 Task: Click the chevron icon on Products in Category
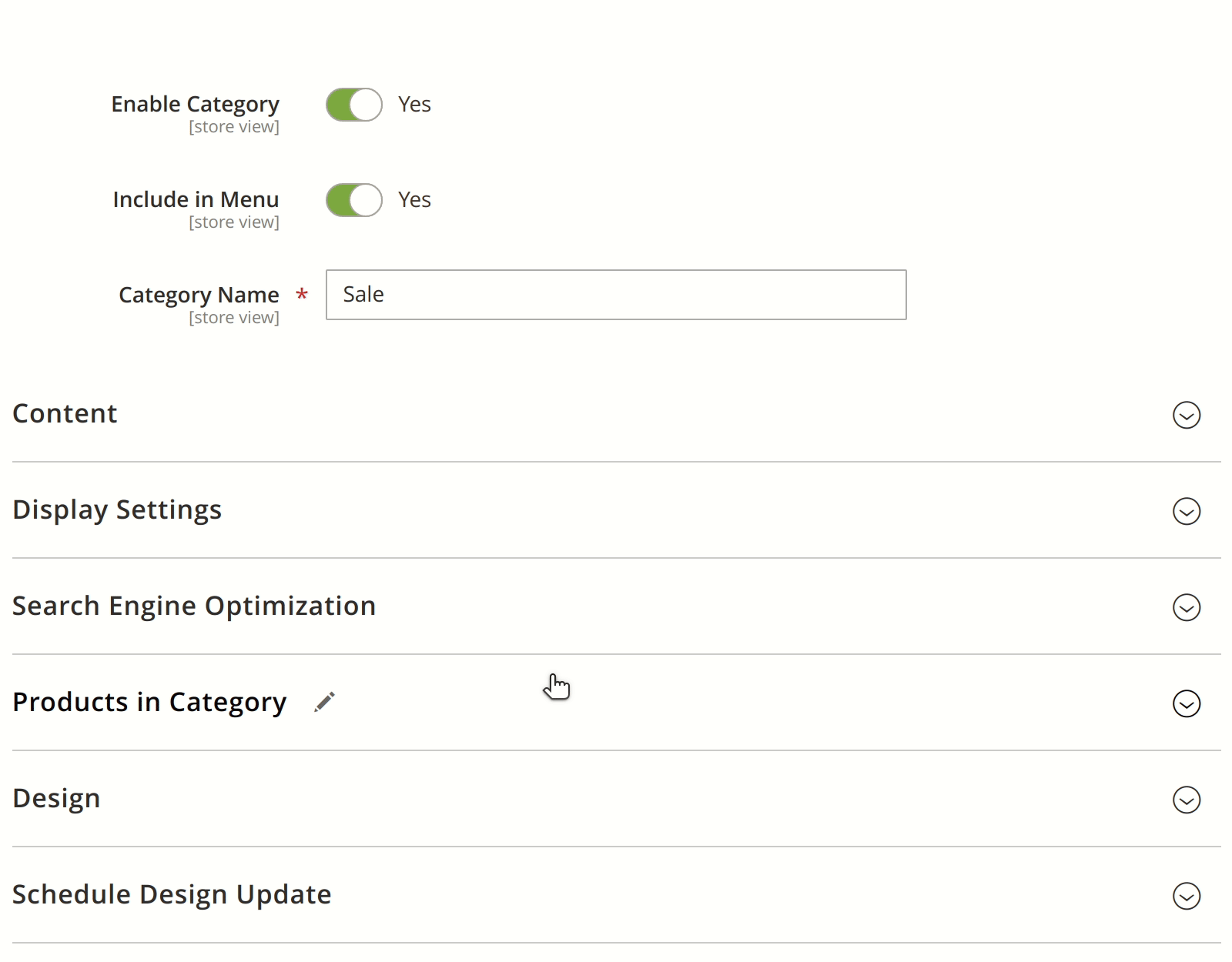pyautogui.click(x=1185, y=703)
